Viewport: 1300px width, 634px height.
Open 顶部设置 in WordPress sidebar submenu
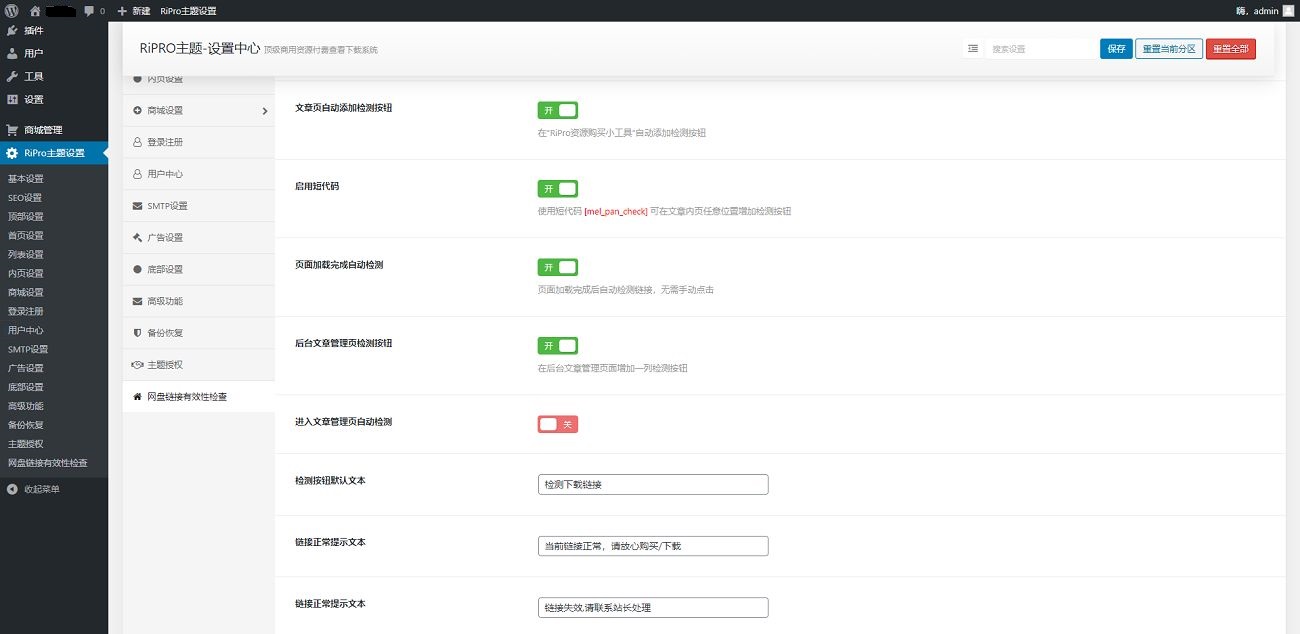pos(26,217)
